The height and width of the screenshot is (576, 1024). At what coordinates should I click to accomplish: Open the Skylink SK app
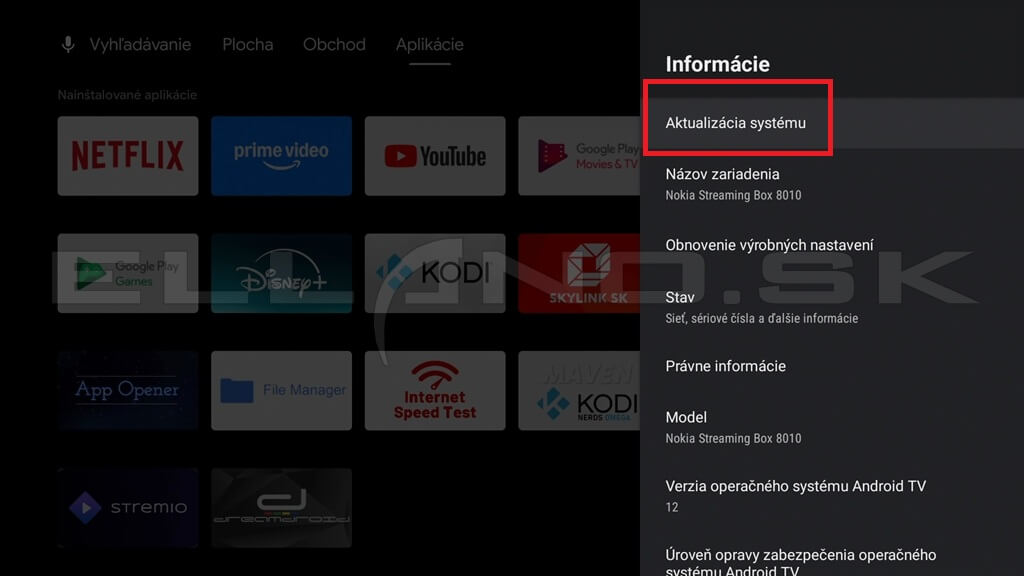click(580, 273)
